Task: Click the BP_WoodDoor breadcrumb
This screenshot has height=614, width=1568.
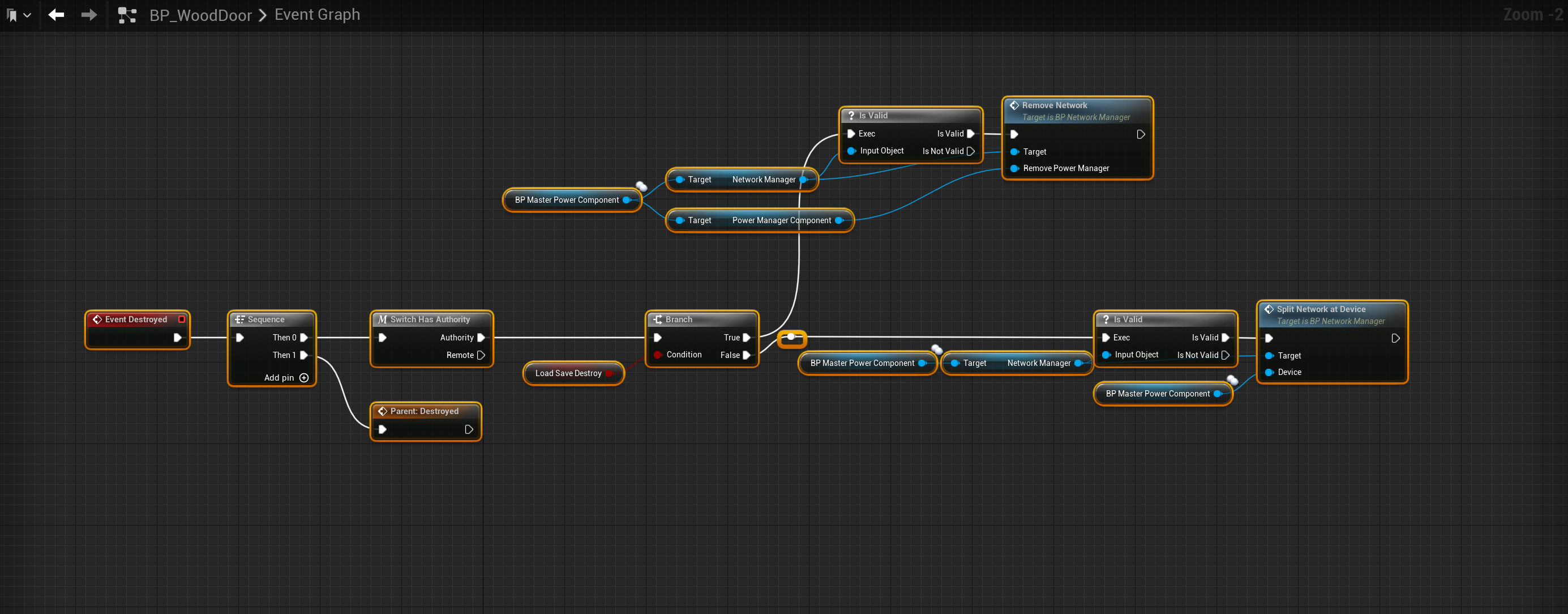Action: click(200, 15)
